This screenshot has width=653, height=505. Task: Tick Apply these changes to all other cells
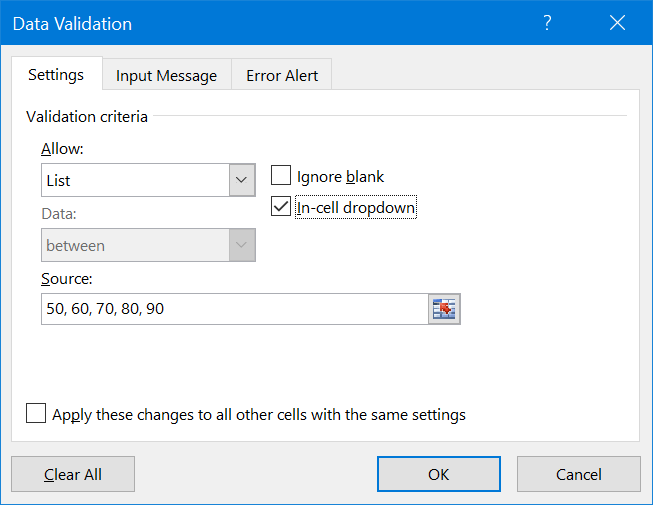36,413
